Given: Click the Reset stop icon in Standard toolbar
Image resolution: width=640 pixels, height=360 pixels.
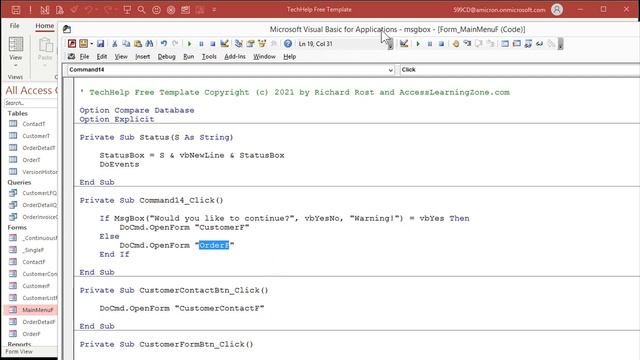Looking at the screenshot, I should [x=213, y=44].
